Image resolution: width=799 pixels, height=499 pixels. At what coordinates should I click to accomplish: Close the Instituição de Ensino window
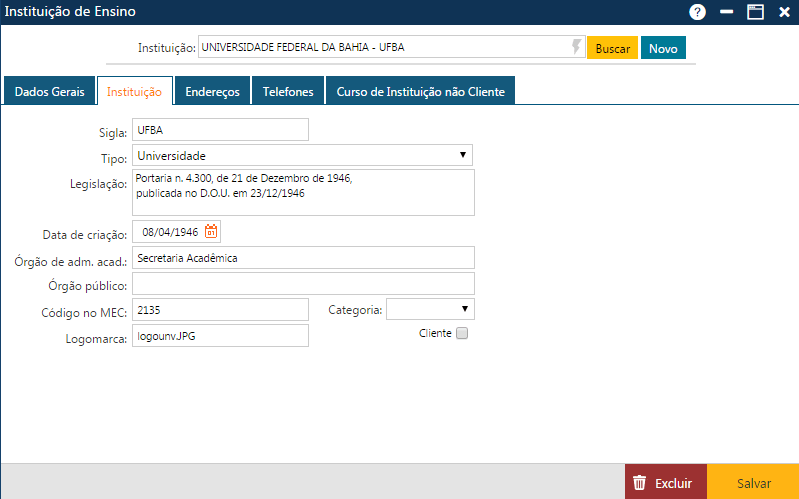[x=784, y=12]
